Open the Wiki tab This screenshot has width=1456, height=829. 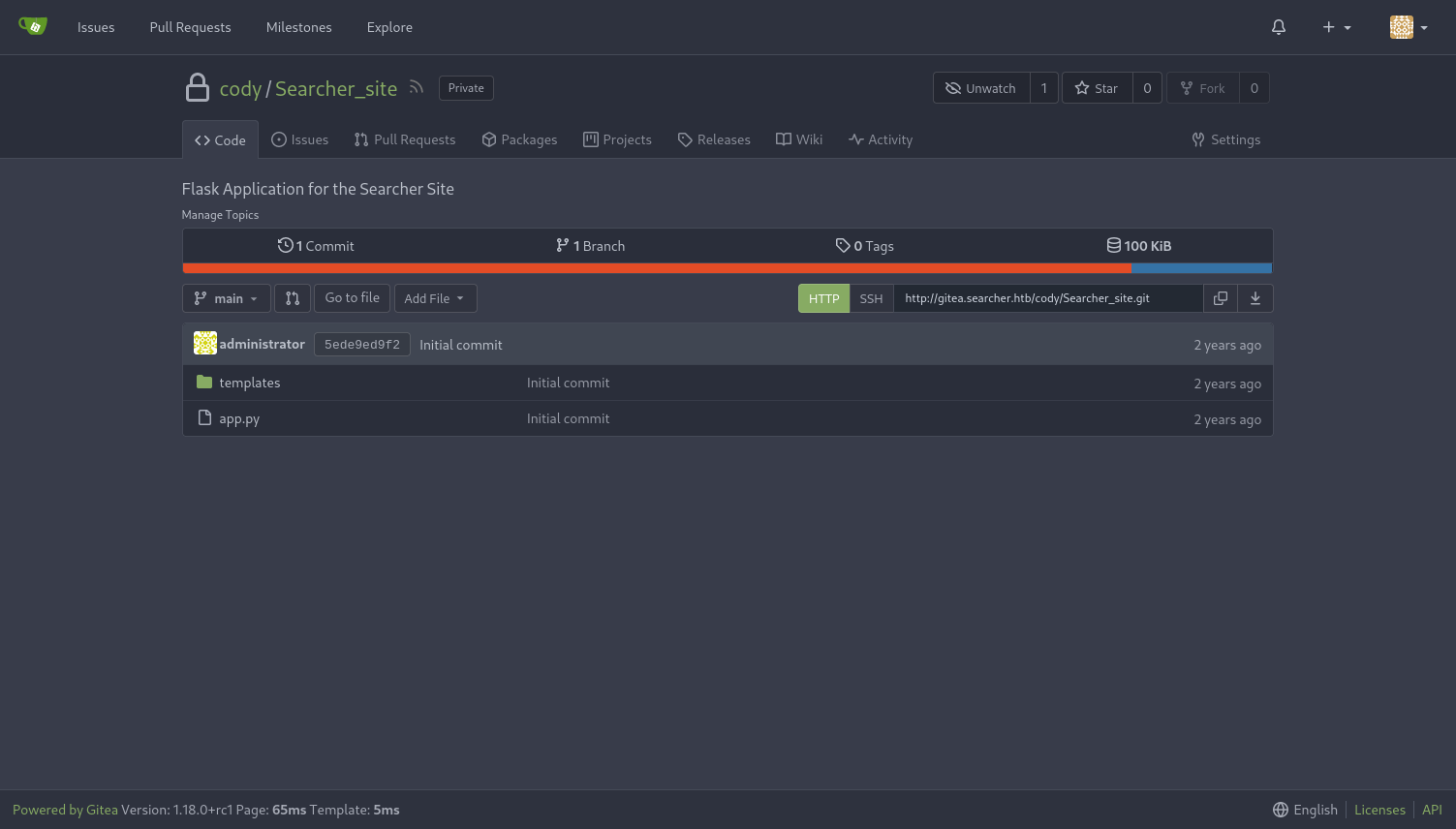tap(799, 139)
